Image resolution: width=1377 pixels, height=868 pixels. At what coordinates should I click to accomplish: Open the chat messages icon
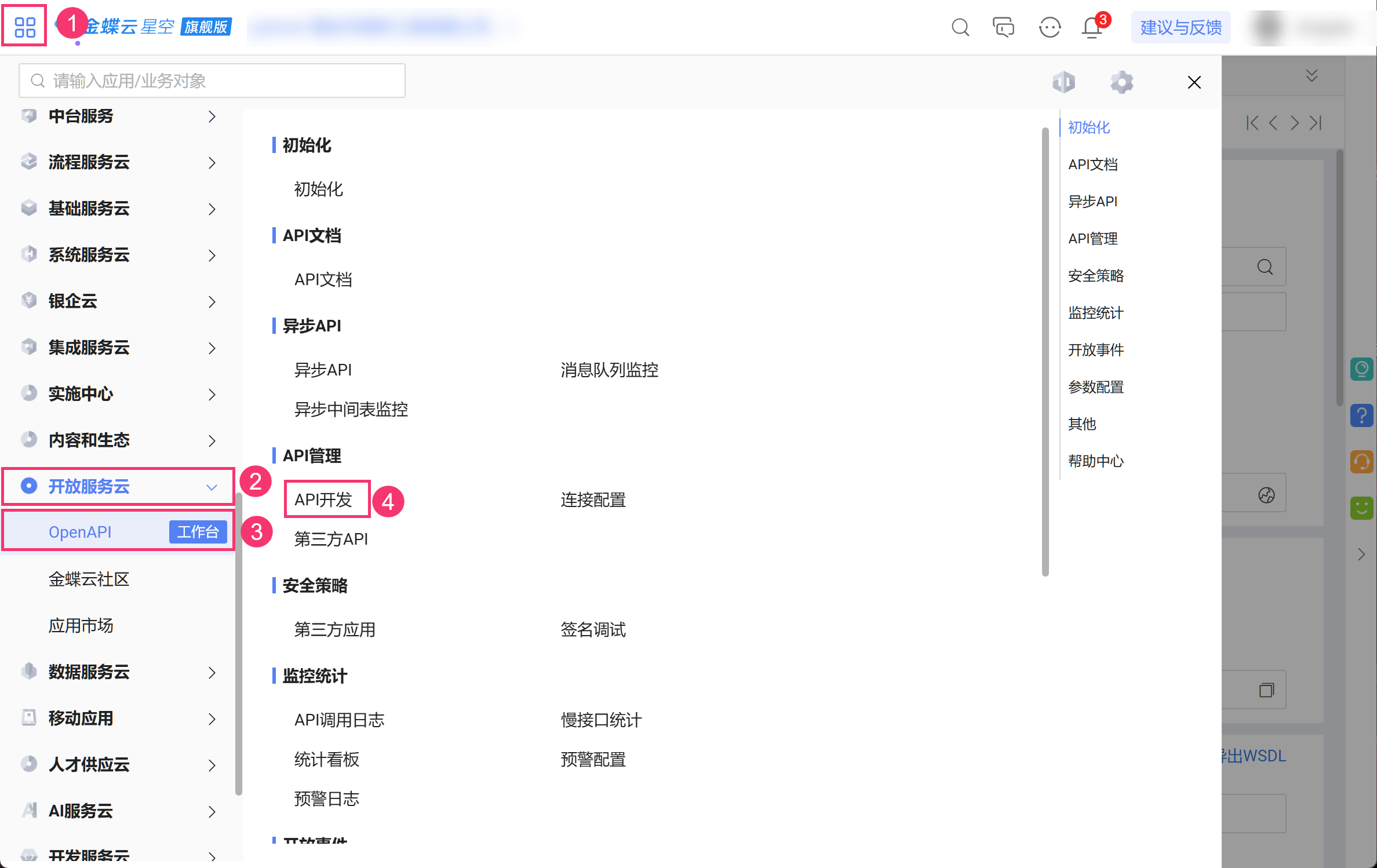[1003, 27]
